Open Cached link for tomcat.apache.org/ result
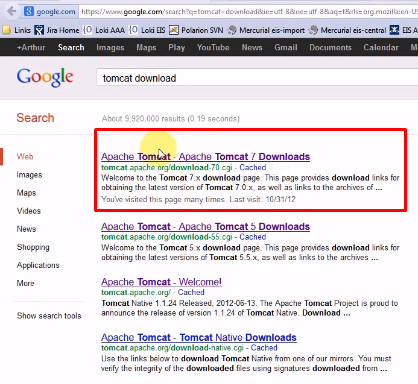The image size is (418, 384). click(x=191, y=292)
